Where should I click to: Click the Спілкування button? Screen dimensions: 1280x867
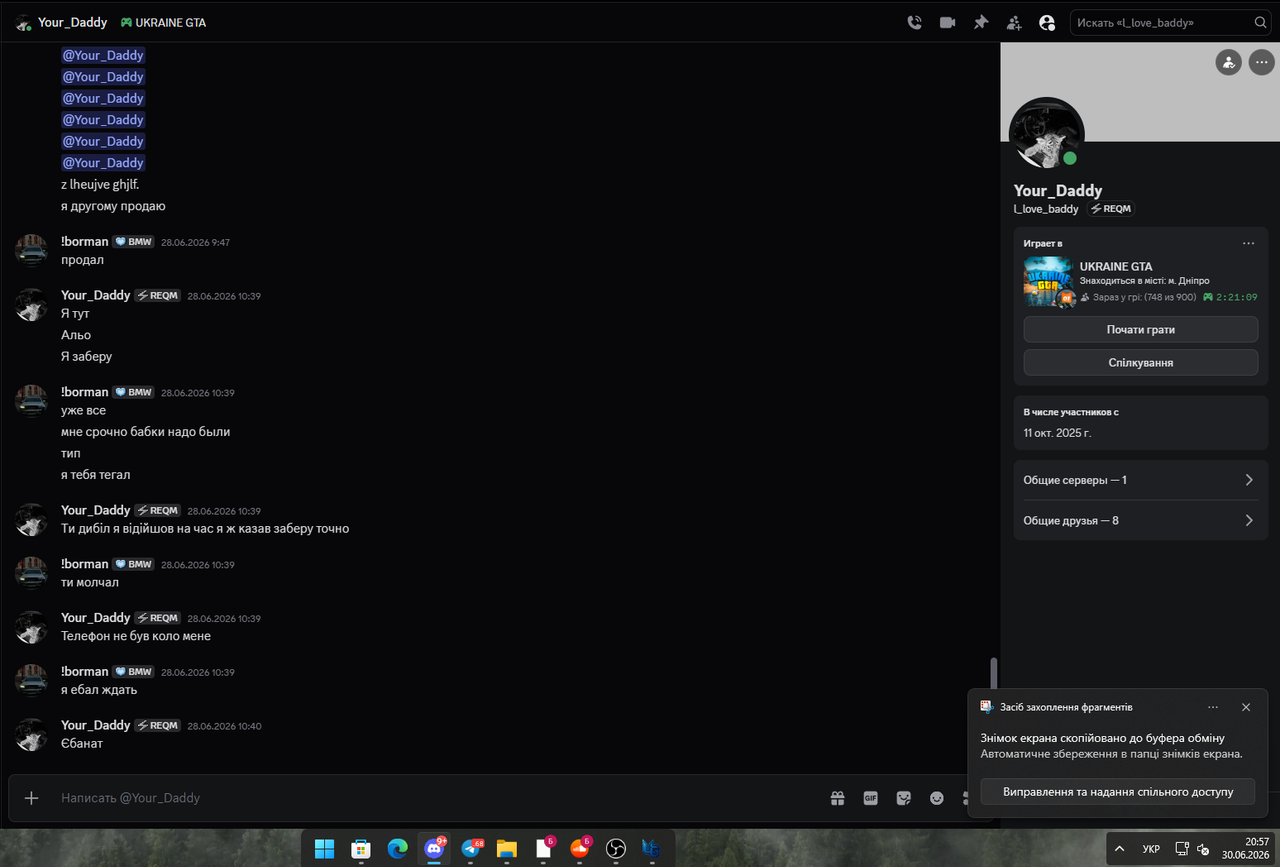pyautogui.click(x=1140, y=362)
